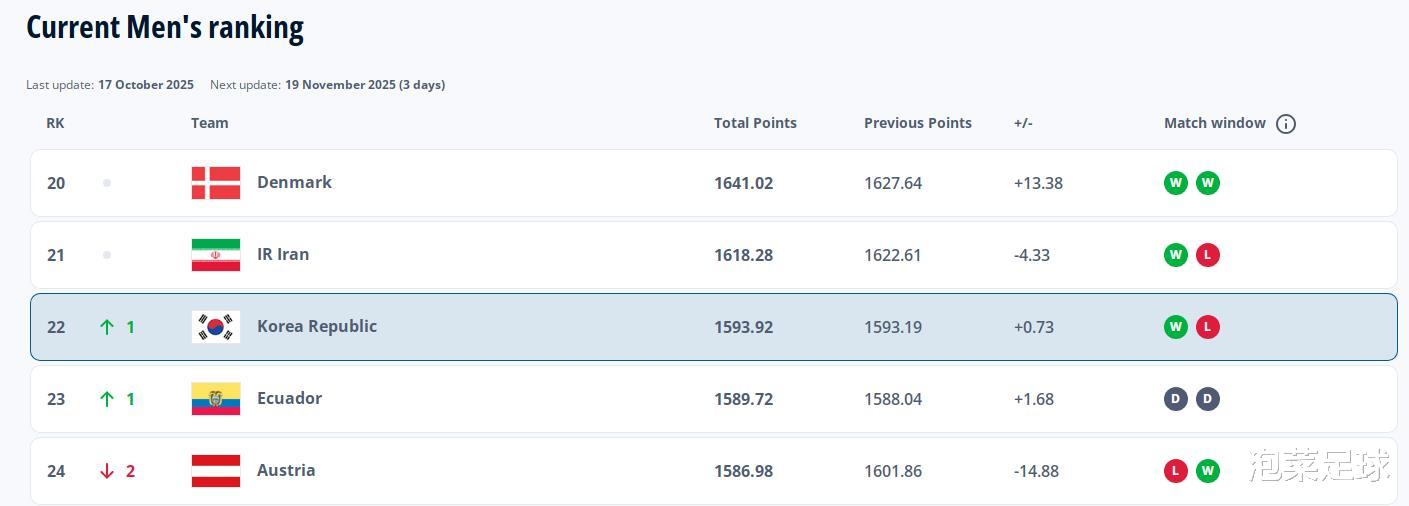Click Austria's red L match badge
Image resolution: width=1409 pixels, height=506 pixels.
(1176, 471)
